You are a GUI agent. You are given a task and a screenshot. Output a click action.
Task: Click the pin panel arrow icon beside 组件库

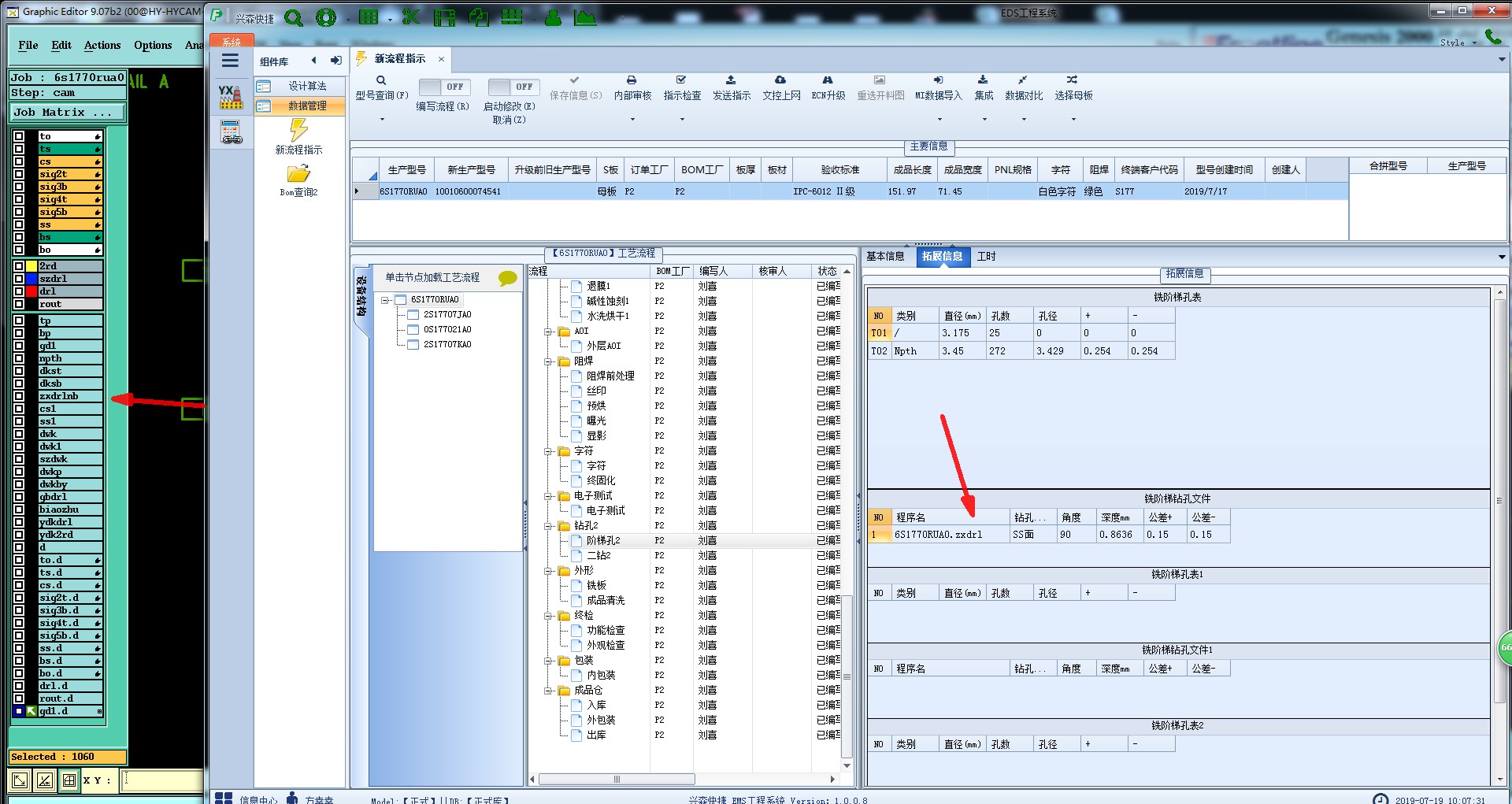pyautogui.click(x=336, y=61)
